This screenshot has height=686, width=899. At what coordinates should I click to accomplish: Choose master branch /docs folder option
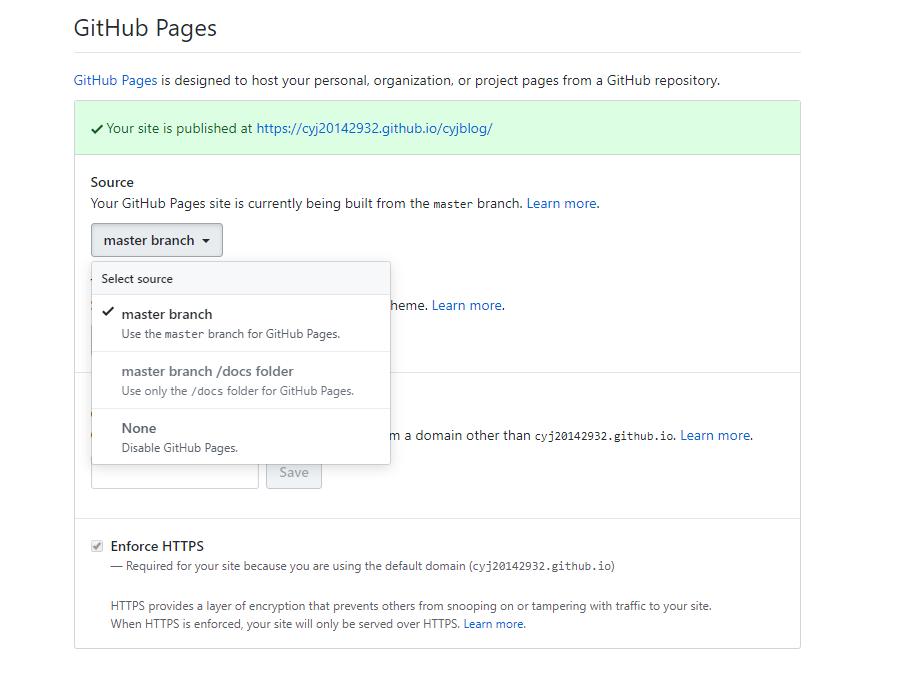207,371
